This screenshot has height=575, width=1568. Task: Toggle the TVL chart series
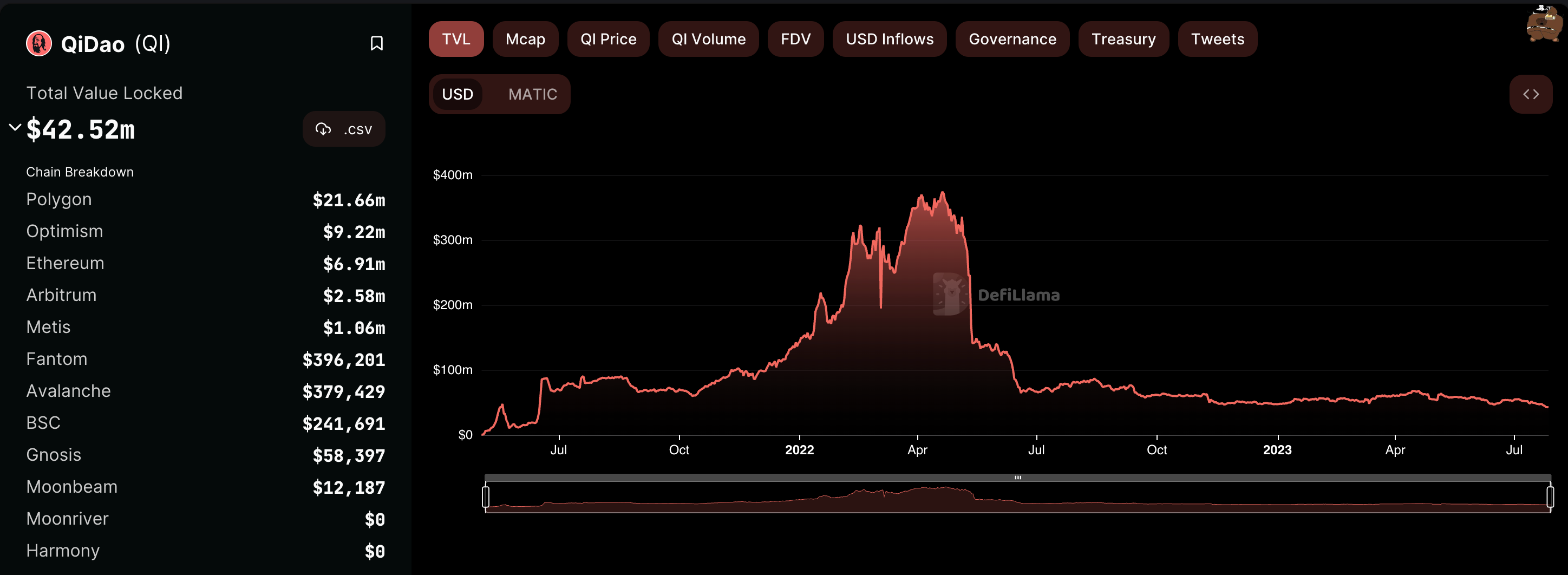click(456, 39)
